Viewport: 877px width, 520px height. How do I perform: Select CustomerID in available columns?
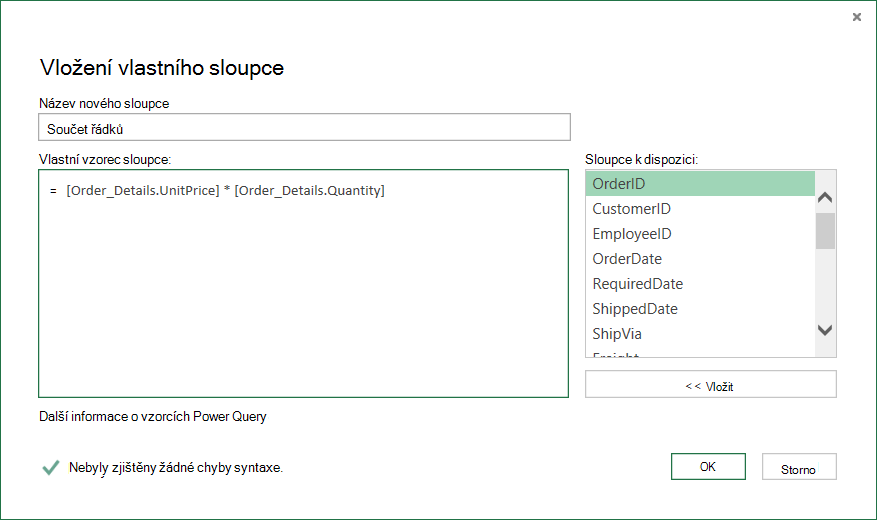tap(700, 209)
